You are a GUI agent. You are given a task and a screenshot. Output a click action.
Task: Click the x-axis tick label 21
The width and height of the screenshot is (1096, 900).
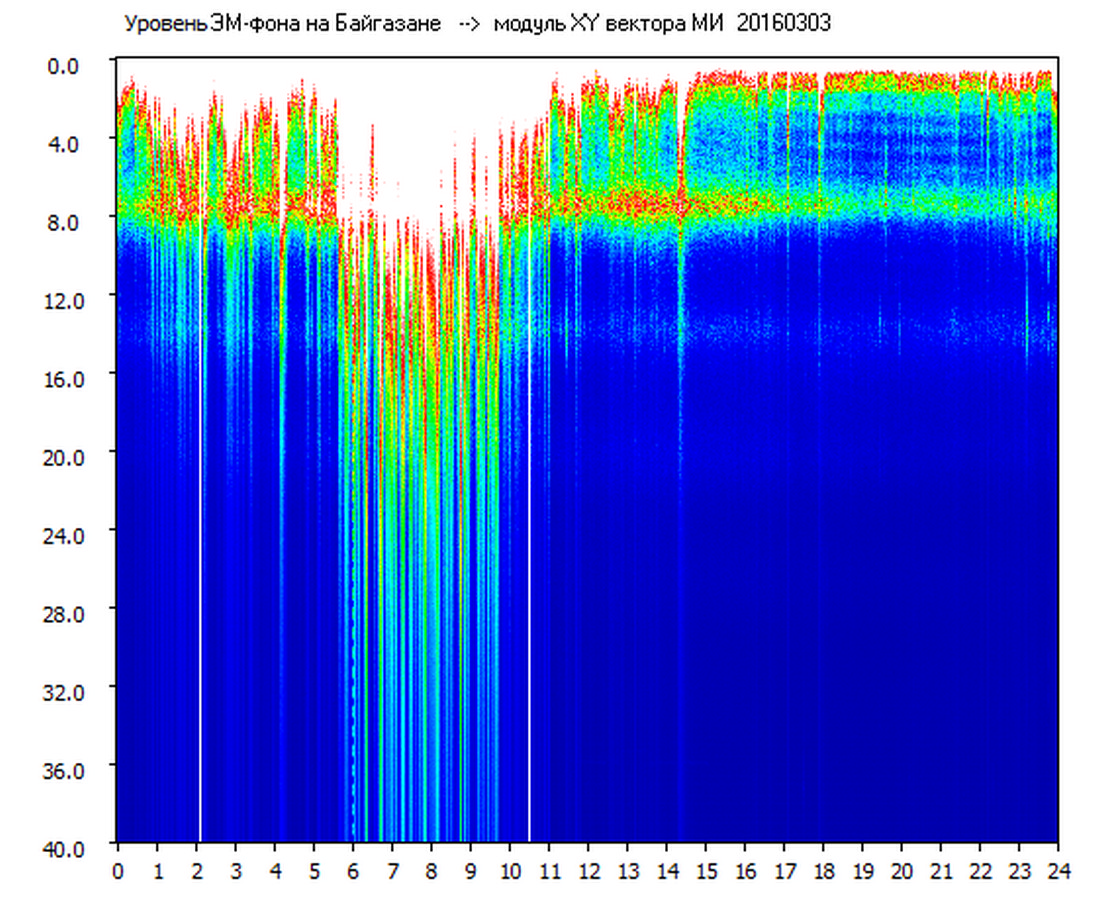[941, 871]
